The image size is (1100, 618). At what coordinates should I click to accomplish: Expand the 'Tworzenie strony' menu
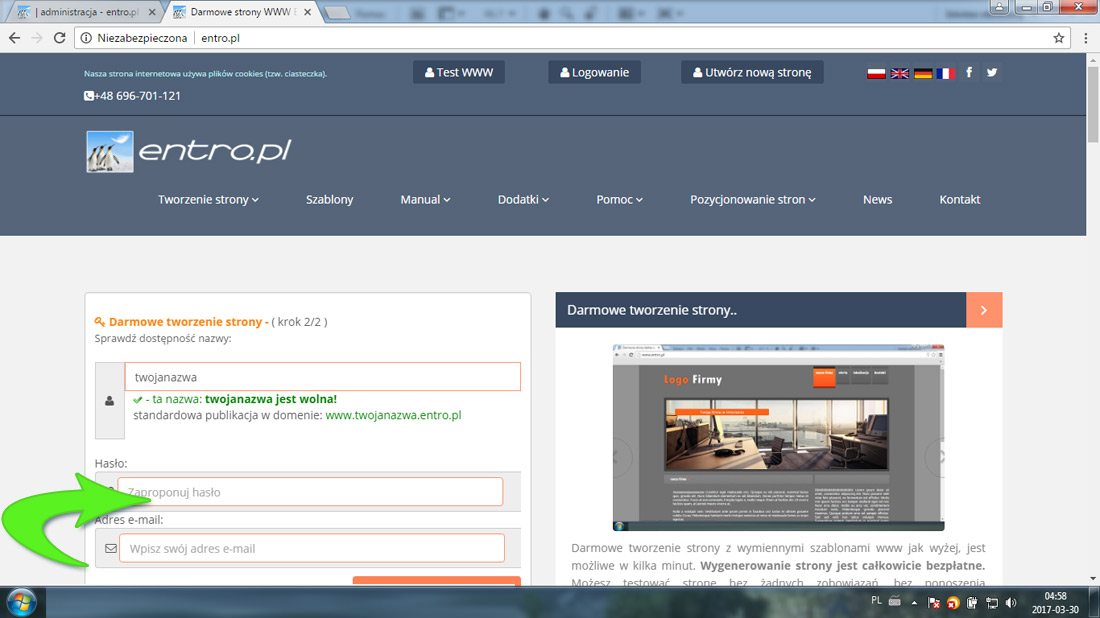pos(208,199)
